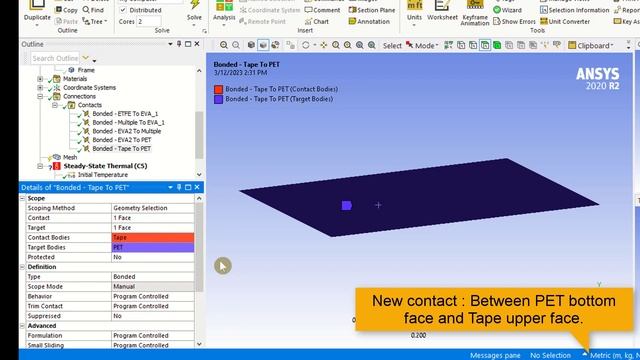Viewport: 640px width, 360px height.
Task: Collapse the Scope section in Details
Action: (22, 198)
